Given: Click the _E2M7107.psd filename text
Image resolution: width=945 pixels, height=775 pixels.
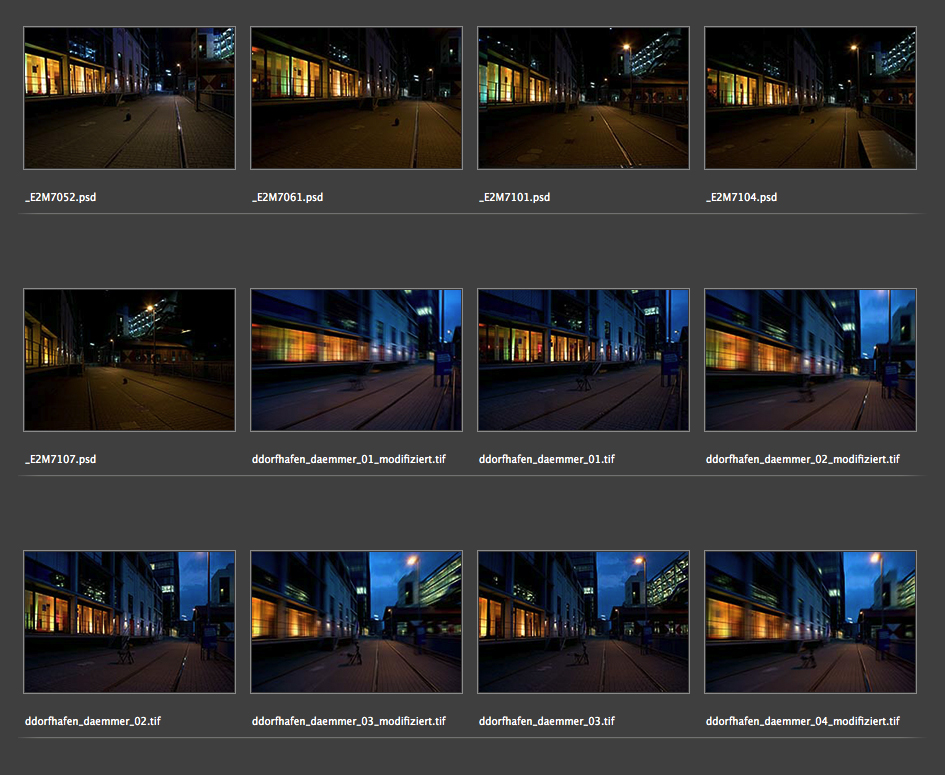Looking at the screenshot, I should point(60,459).
